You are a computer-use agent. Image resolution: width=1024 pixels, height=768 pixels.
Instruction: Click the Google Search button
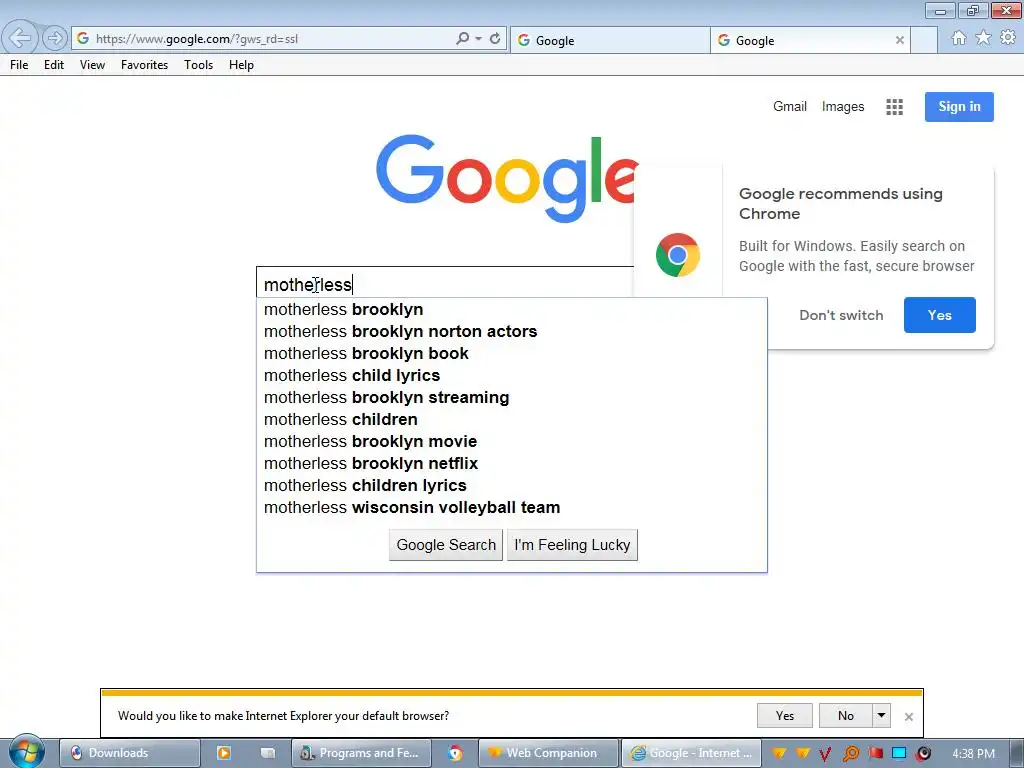pos(446,545)
